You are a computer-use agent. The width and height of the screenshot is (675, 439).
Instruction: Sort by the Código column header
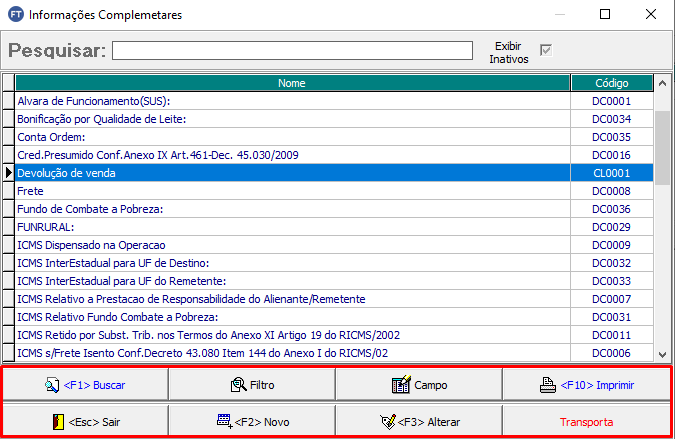pos(612,83)
